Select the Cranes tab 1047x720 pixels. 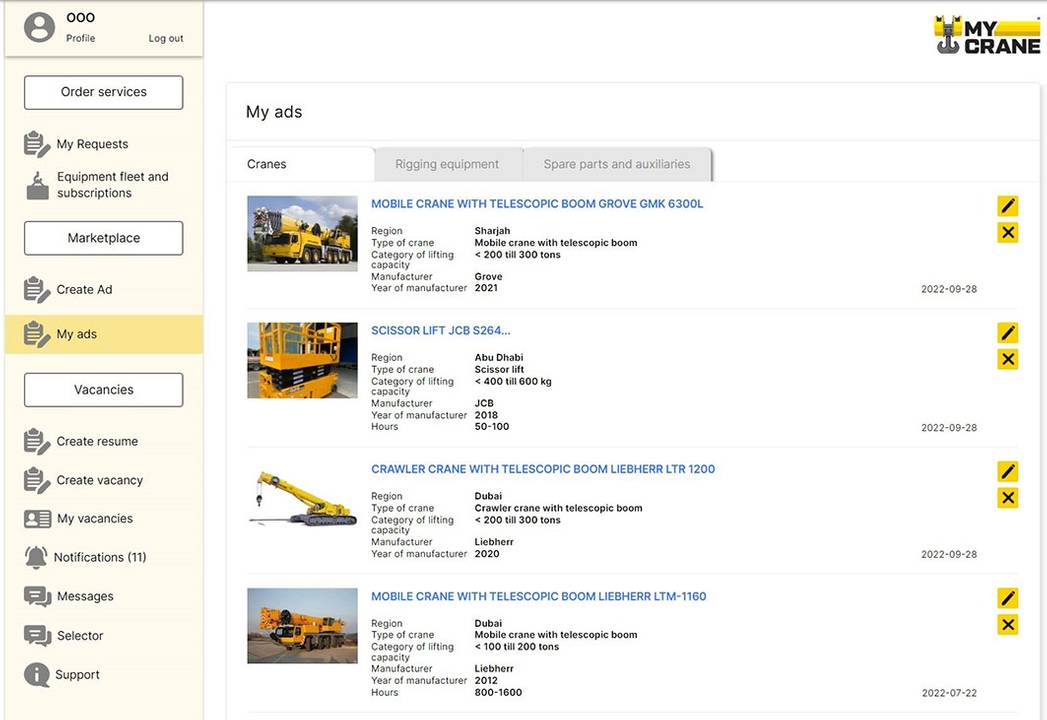pyautogui.click(x=267, y=164)
